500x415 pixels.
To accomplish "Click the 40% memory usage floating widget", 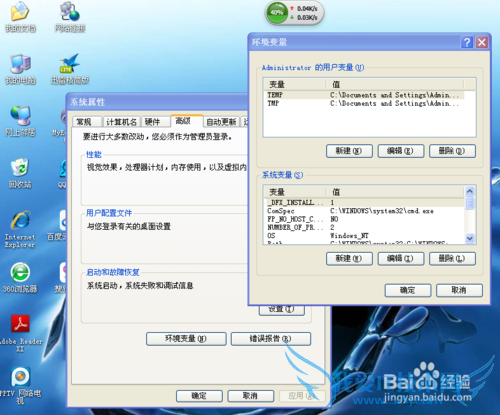I will (294, 13).
